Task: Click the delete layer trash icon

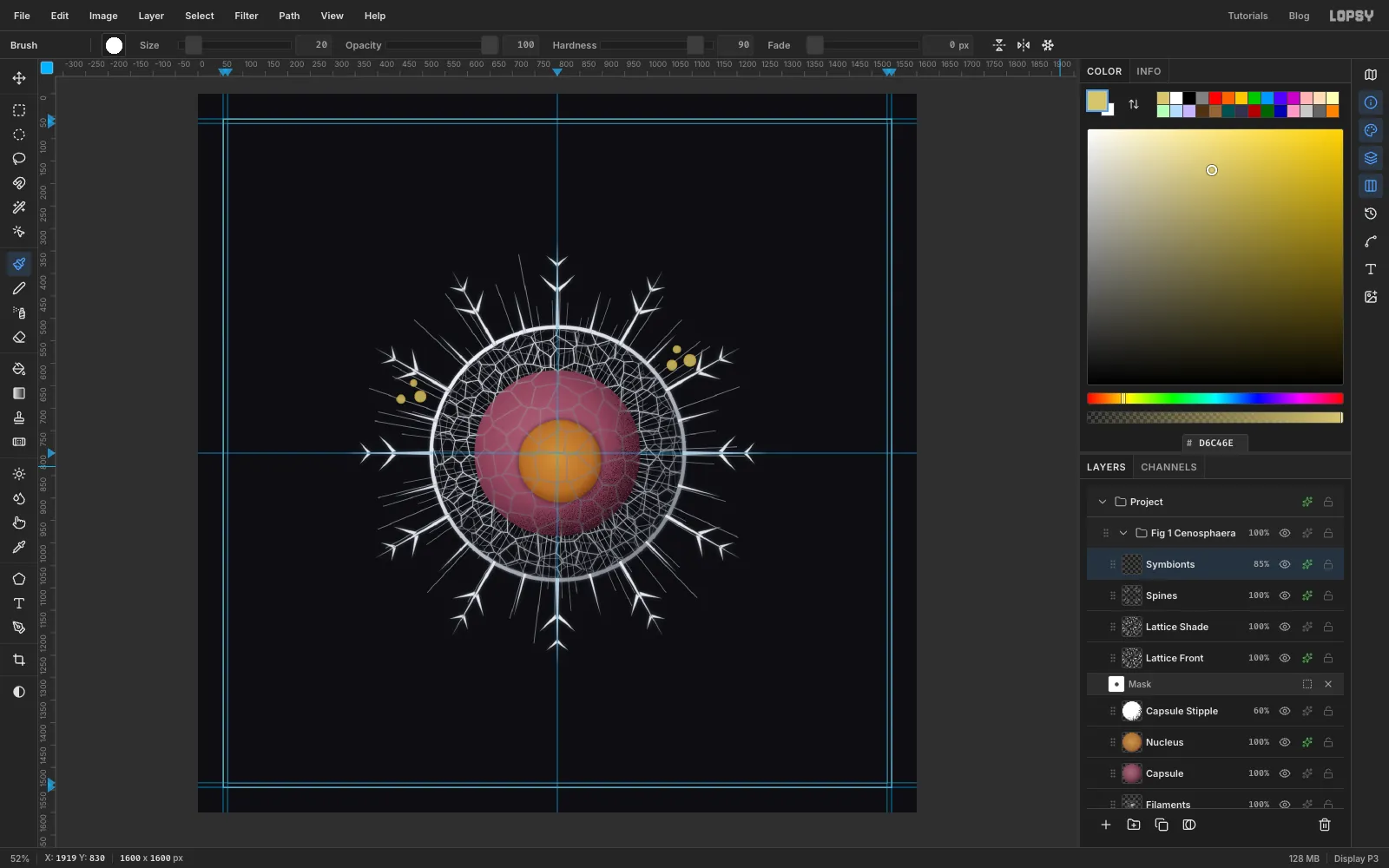Action: 1325,825
